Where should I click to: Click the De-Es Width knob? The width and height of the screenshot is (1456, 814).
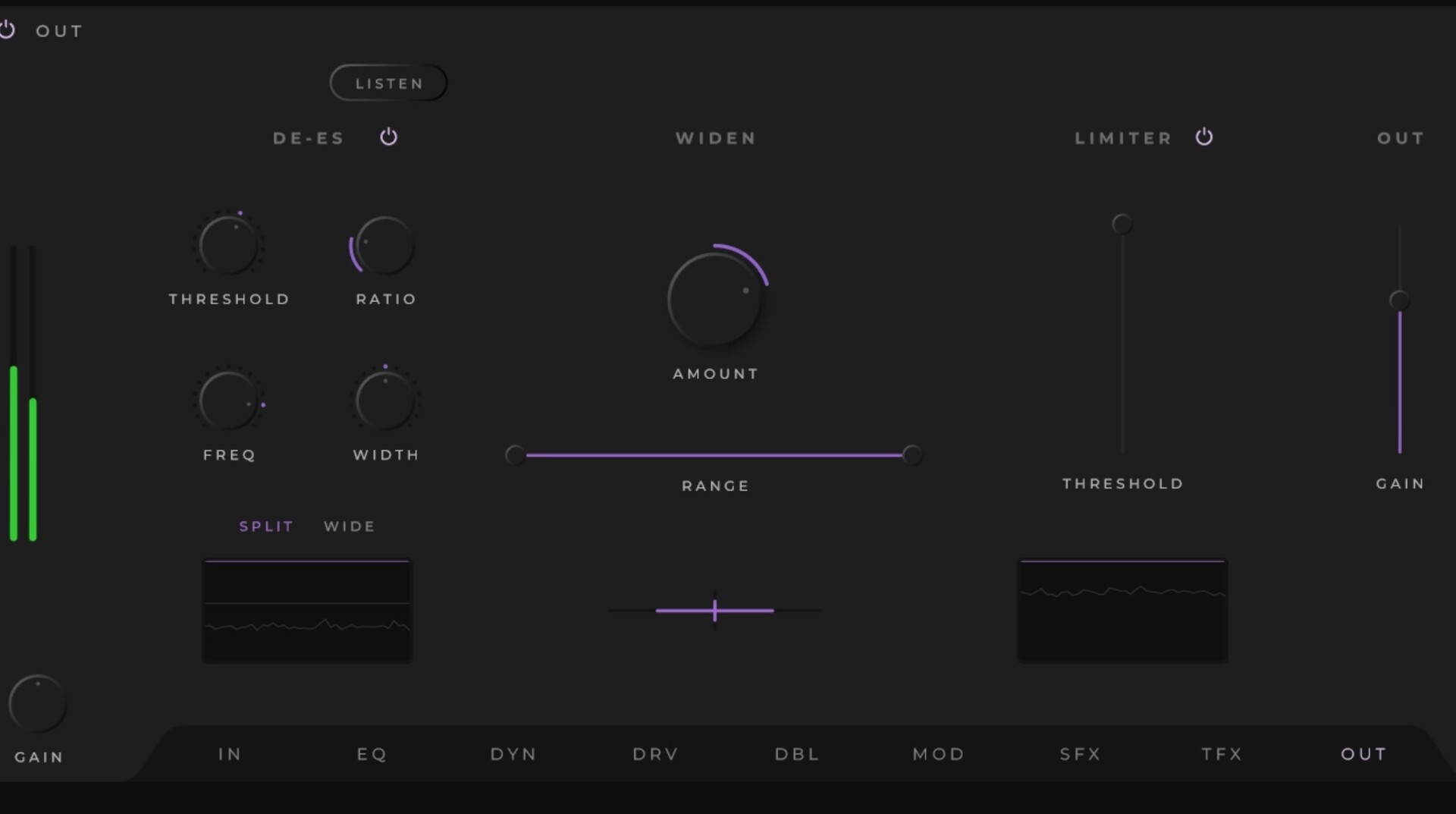[384, 401]
